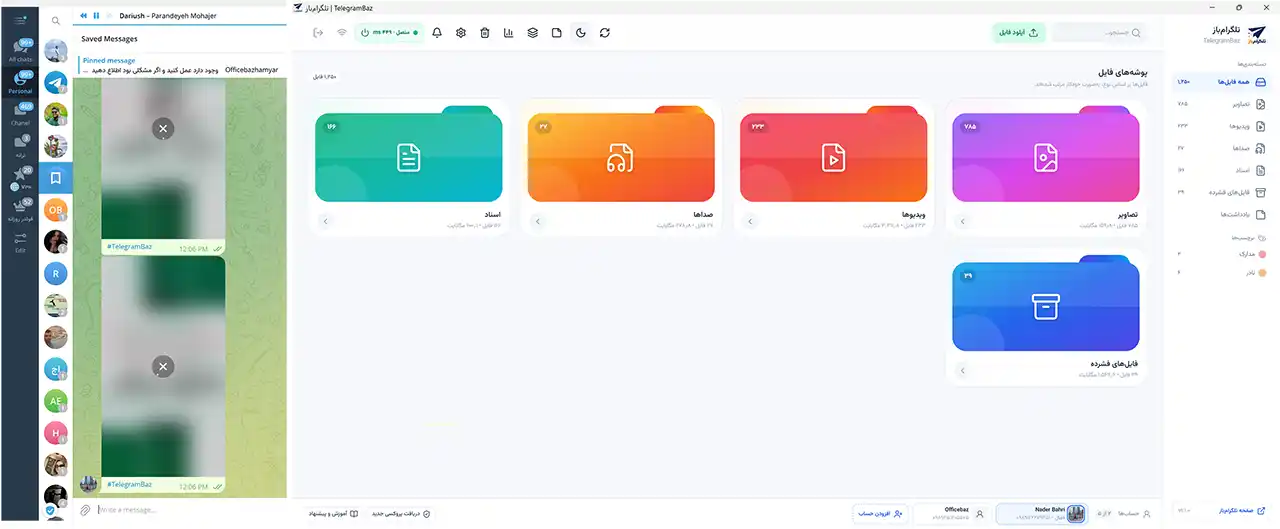Expand chevron under the audio folder
This screenshot has width=1280, height=529.
click(538, 222)
